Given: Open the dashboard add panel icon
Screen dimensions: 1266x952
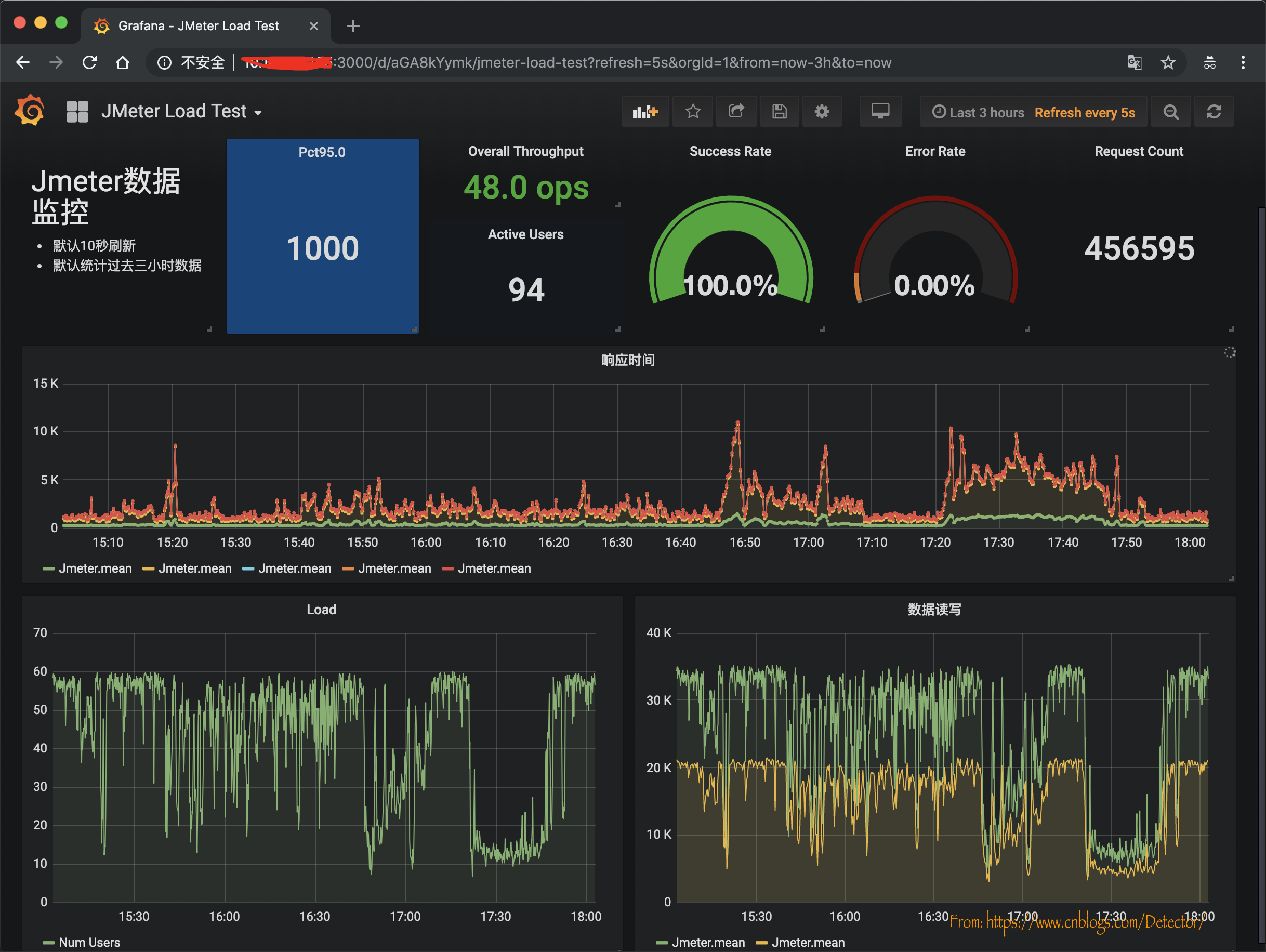Looking at the screenshot, I should tap(644, 111).
